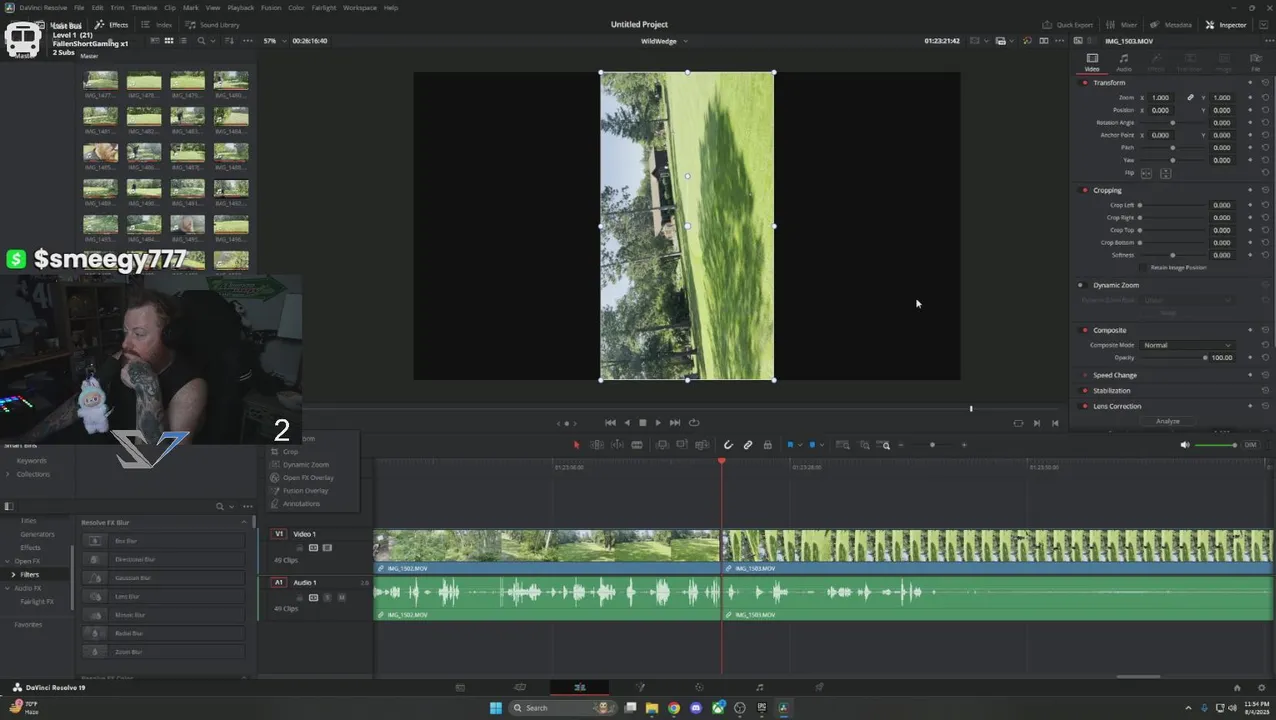Play the timeline in reverse
Image resolution: width=1276 pixels, height=720 pixels.
coord(627,423)
